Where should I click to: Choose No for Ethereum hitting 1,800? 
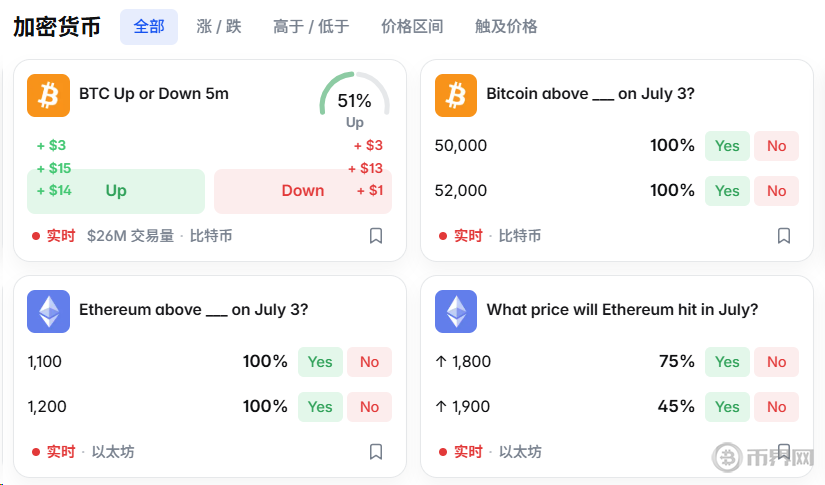(x=777, y=362)
